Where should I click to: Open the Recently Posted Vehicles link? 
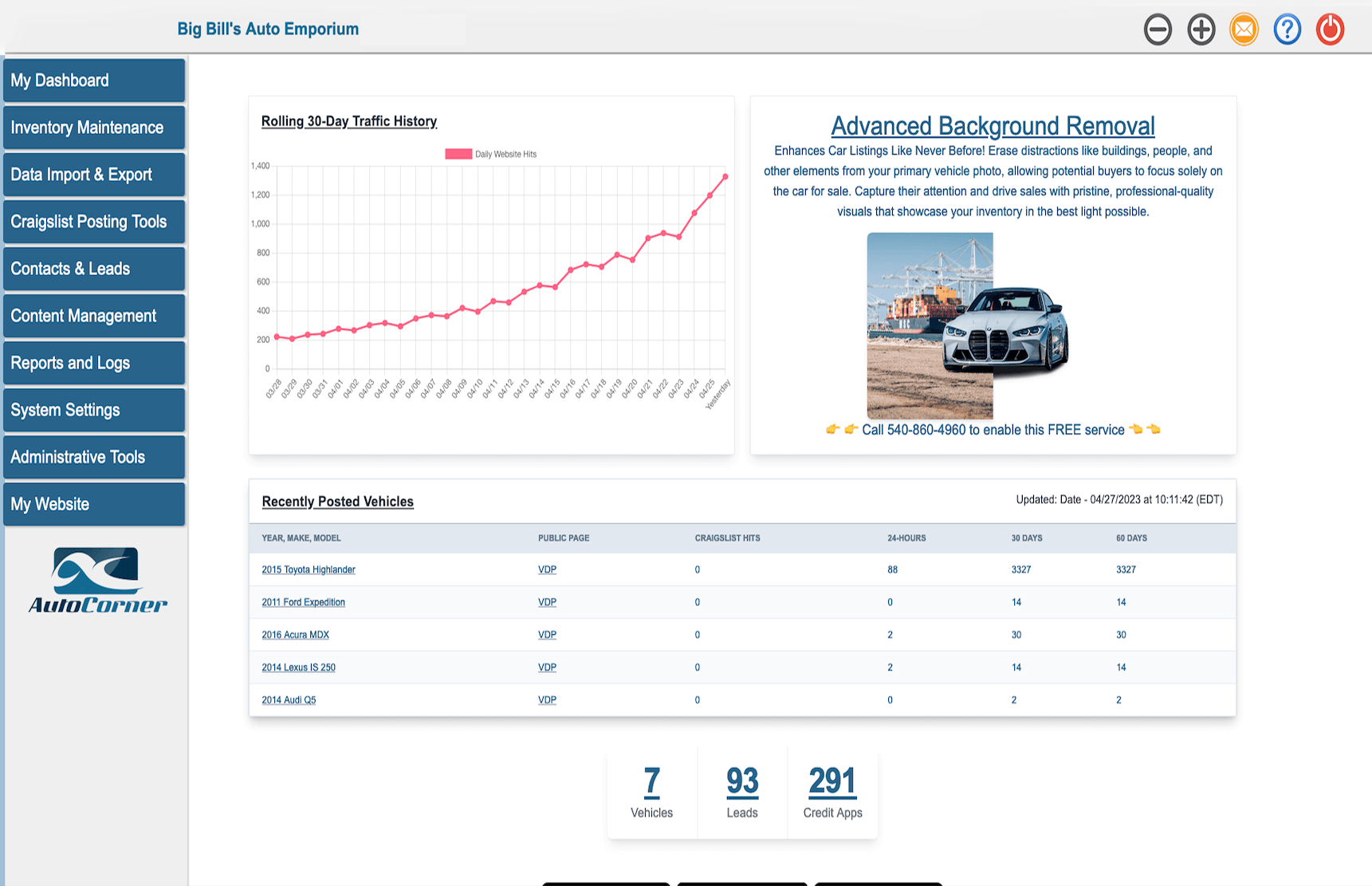pyautogui.click(x=338, y=502)
